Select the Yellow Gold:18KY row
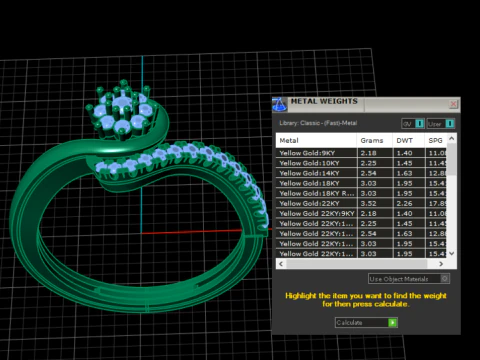The image size is (480, 360). pos(361,183)
